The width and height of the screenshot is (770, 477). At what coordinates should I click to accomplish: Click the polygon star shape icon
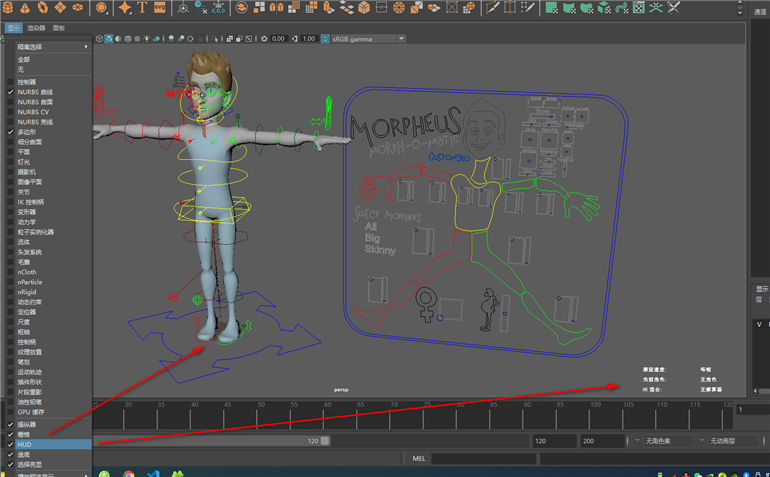[x=125, y=8]
